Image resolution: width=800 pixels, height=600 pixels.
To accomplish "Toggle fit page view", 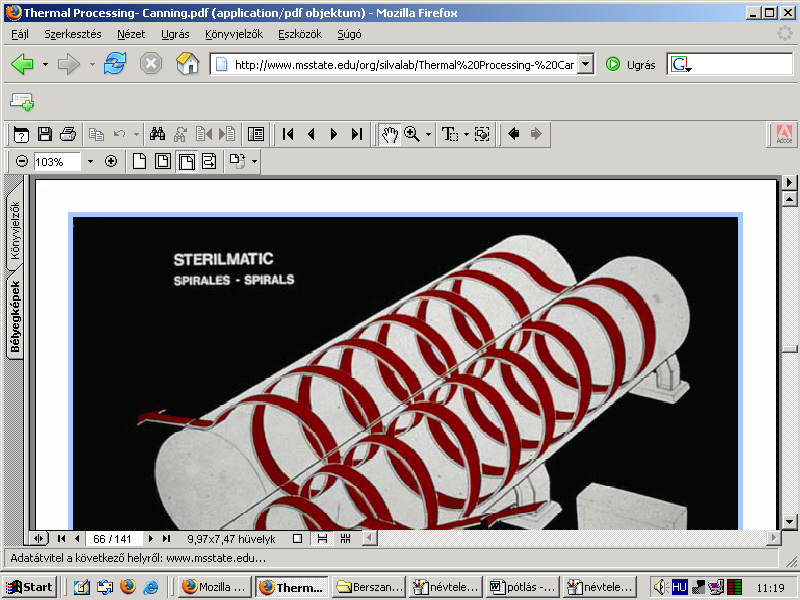I will (x=163, y=162).
